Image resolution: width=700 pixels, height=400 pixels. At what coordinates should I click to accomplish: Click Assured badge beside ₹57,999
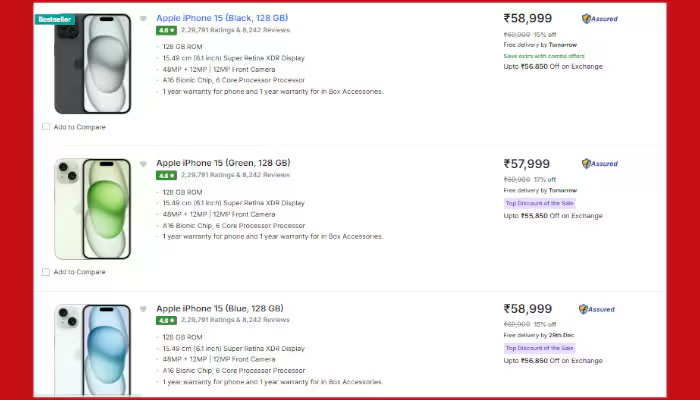point(600,163)
